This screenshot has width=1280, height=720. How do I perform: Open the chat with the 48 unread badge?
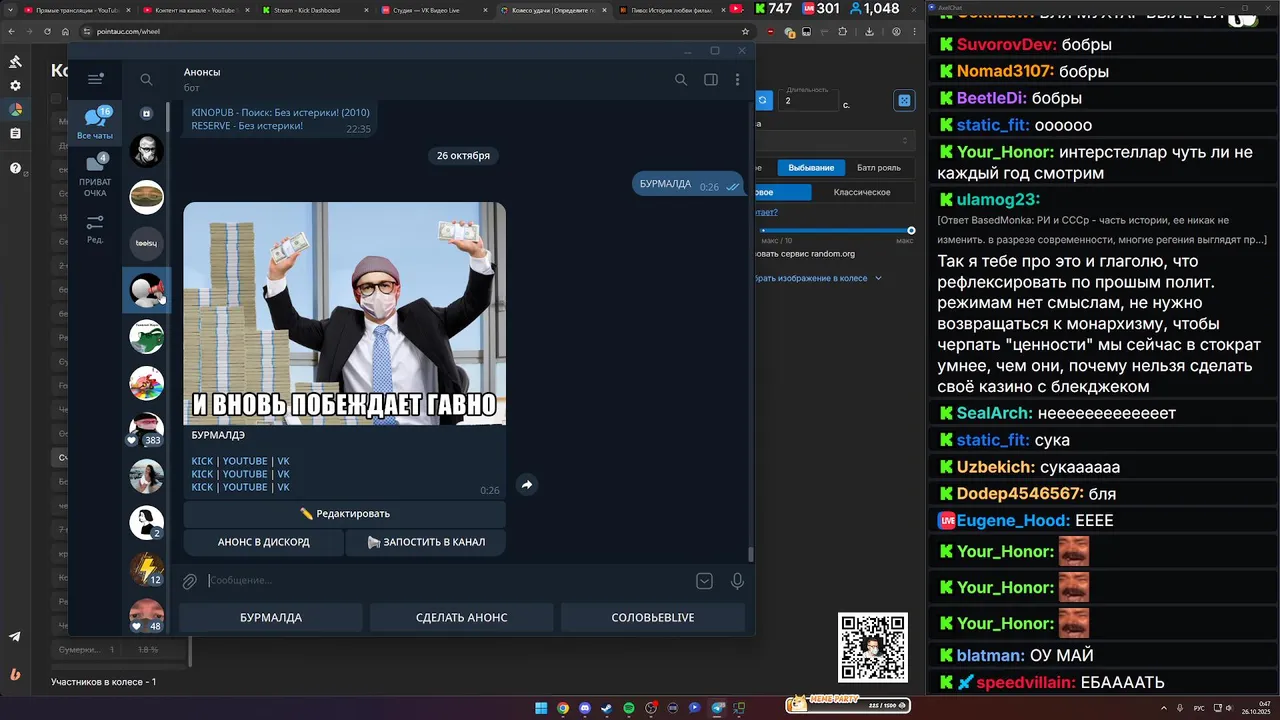pyautogui.click(x=146, y=615)
